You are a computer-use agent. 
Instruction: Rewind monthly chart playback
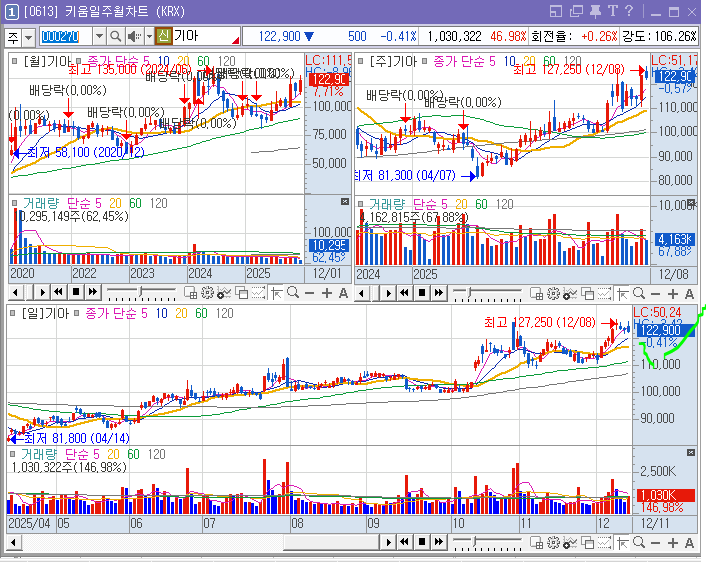click(58, 293)
